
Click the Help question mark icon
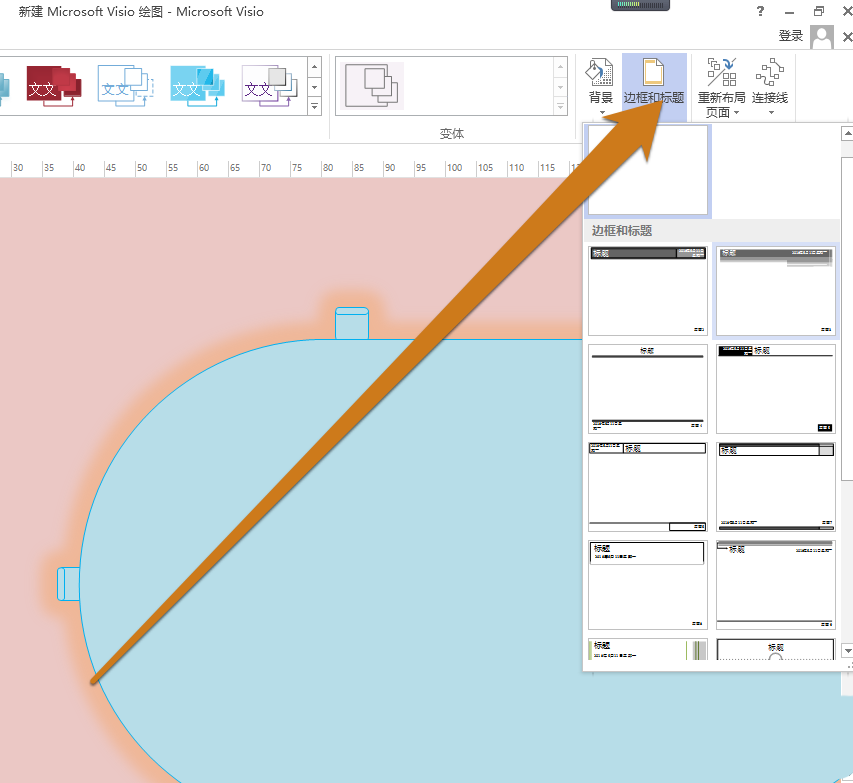tap(759, 12)
